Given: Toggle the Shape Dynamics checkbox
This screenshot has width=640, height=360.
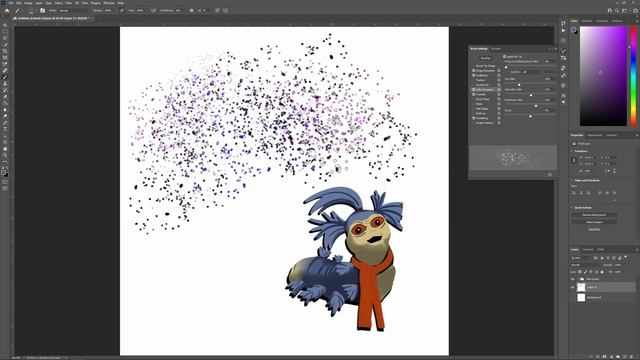Looking at the screenshot, I should point(473,71).
